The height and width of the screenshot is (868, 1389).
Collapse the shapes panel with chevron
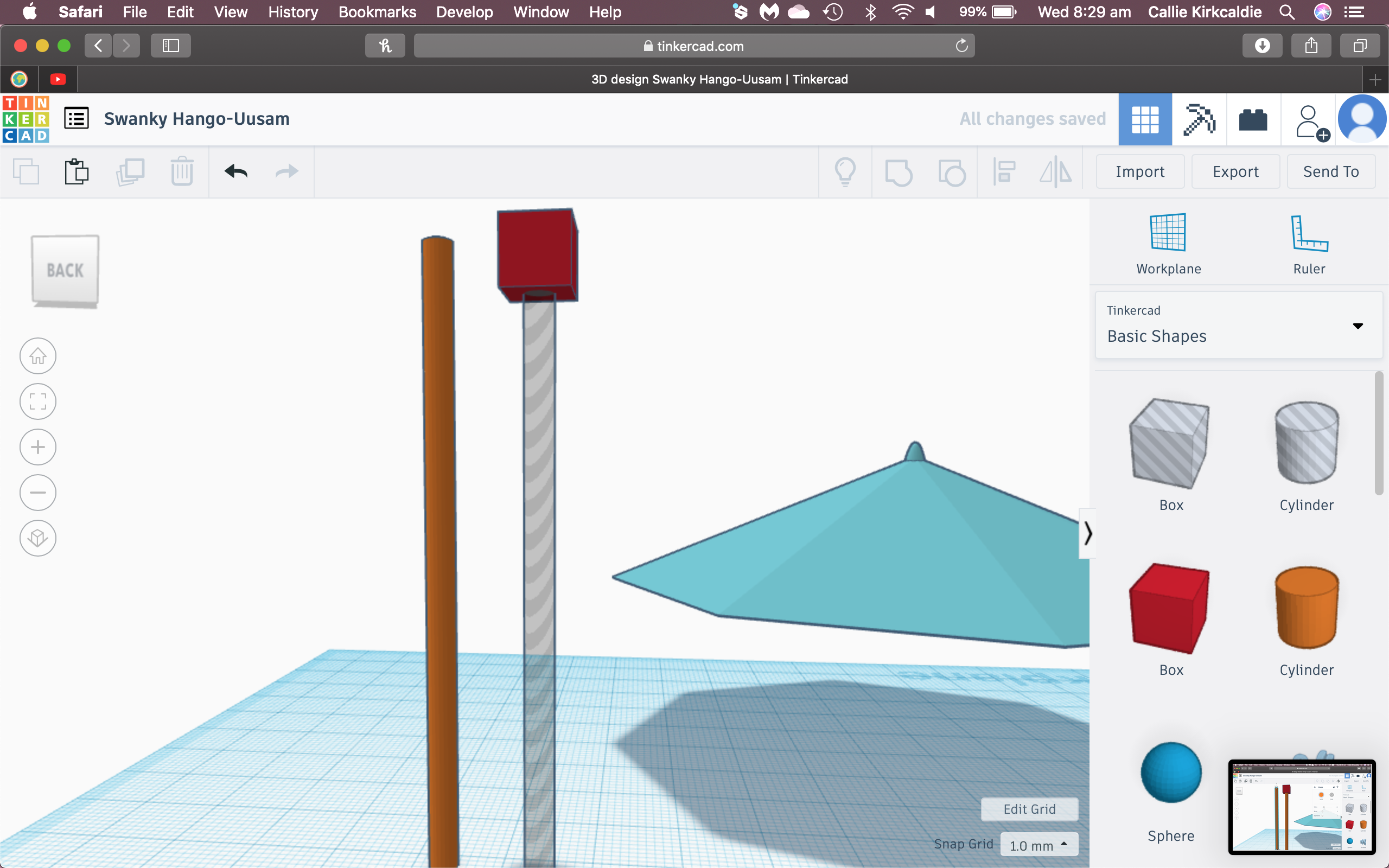tap(1087, 533)
